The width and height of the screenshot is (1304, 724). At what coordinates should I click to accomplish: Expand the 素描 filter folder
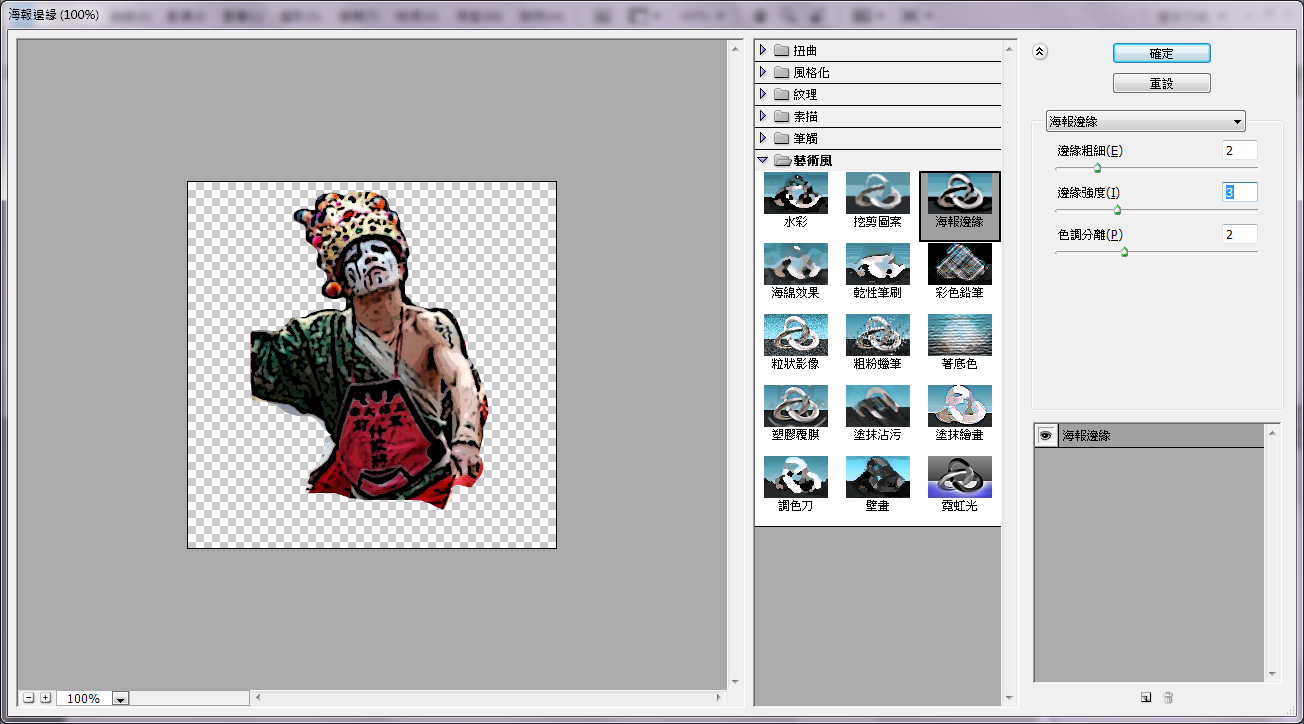tap(763, 116)
